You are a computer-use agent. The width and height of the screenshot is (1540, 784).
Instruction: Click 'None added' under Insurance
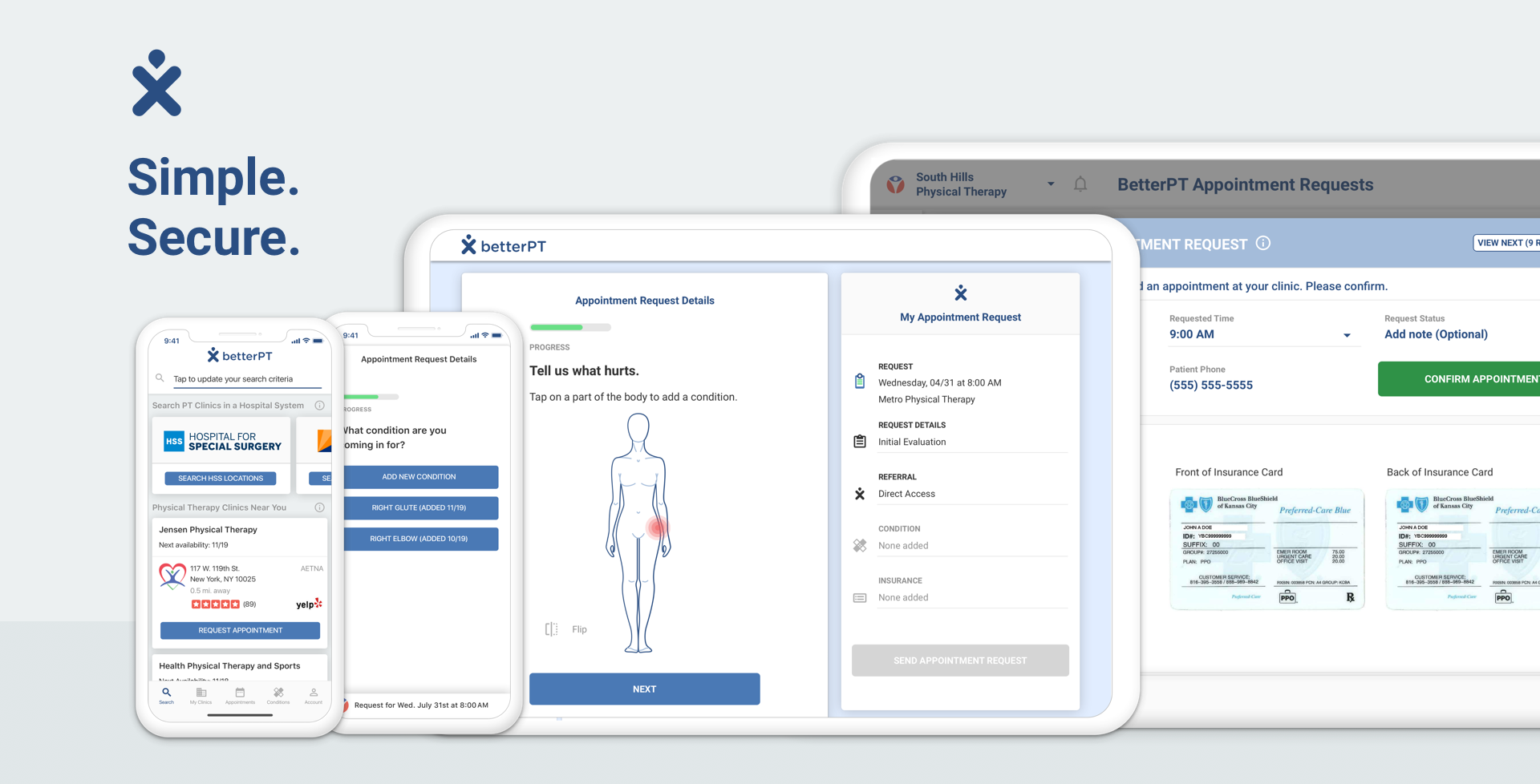coord(903,598)
